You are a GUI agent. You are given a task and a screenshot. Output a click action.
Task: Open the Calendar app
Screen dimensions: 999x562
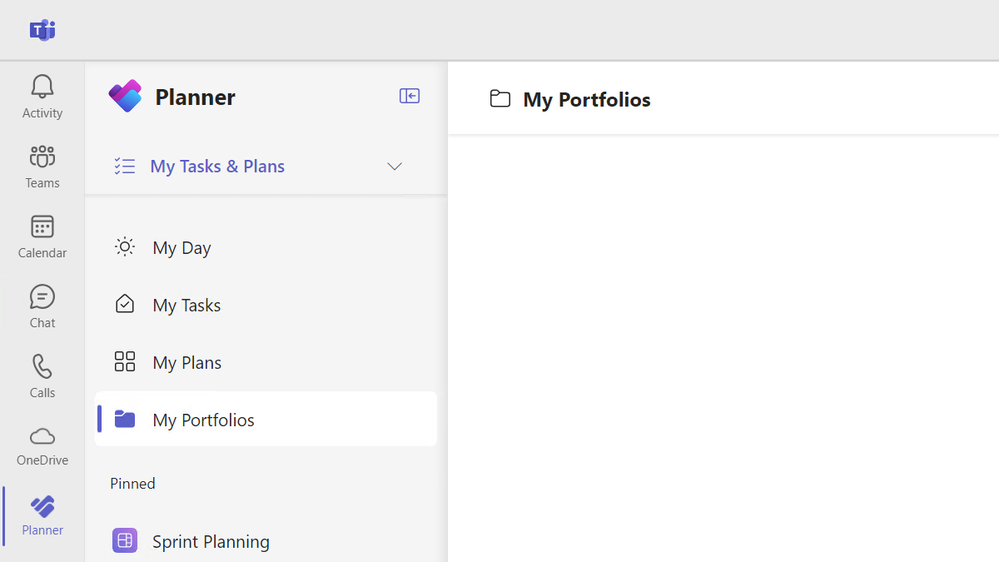42,236
